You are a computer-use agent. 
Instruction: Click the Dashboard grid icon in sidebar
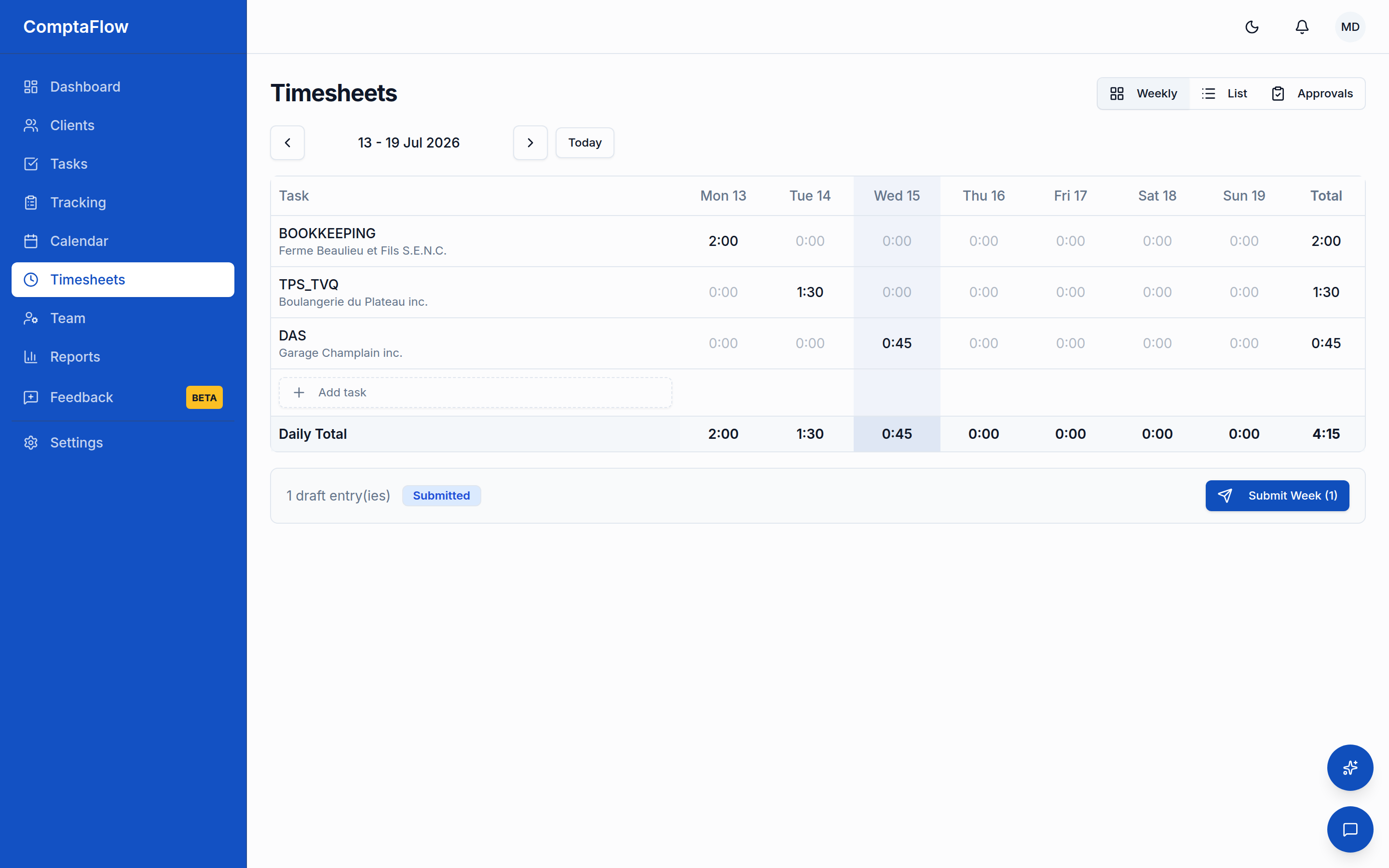point(31,87)
